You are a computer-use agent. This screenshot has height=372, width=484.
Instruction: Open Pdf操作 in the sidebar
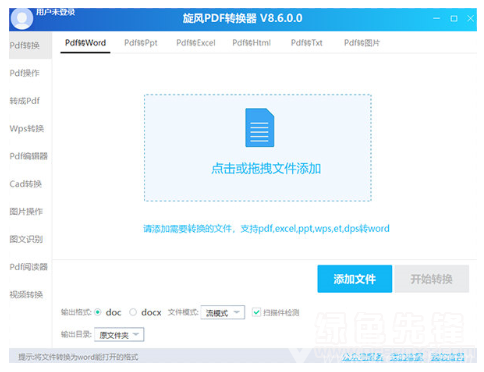click(24, 73)
